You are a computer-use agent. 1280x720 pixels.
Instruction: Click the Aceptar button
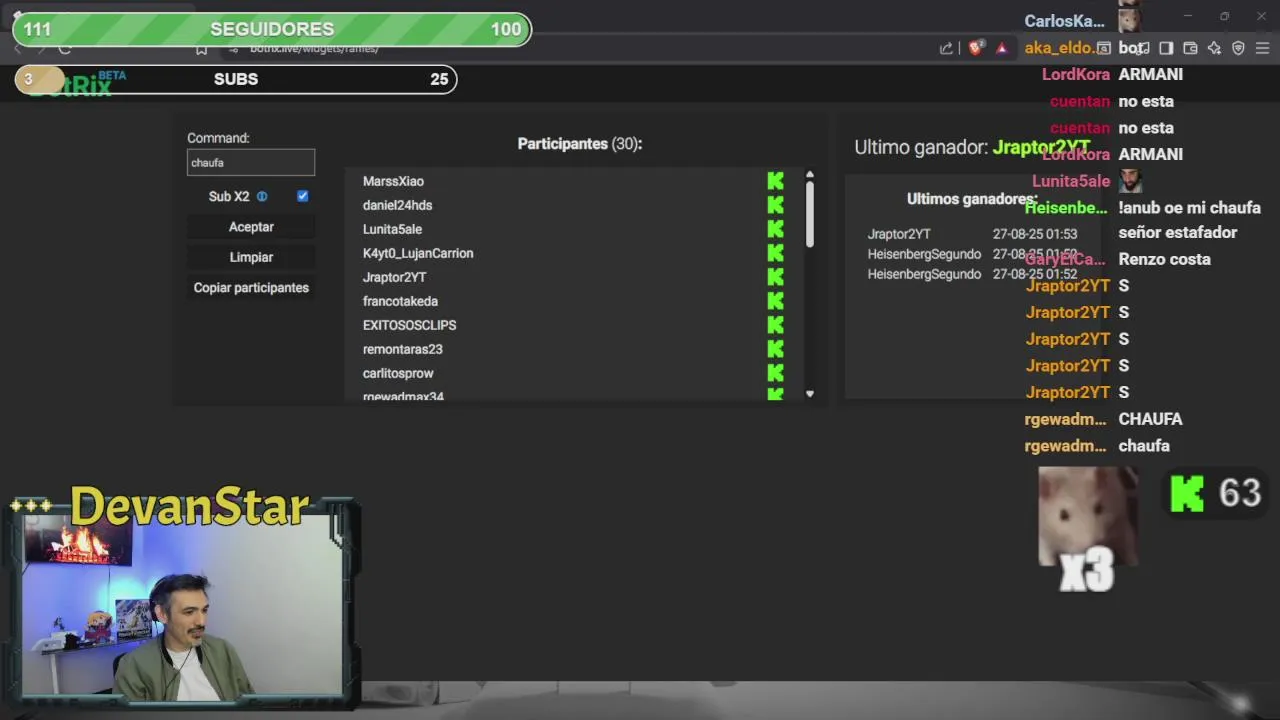click(251, 227)
